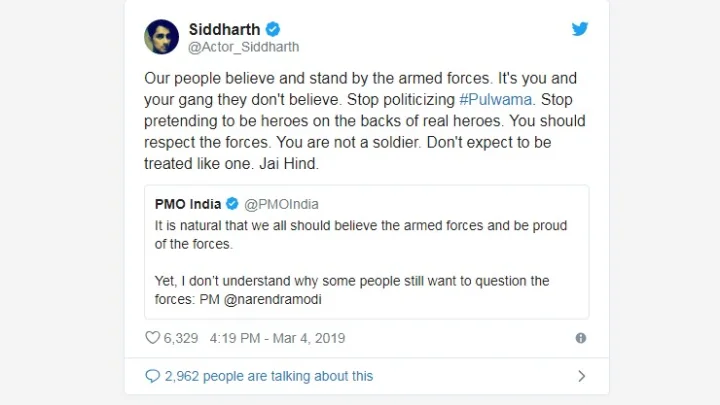This screenshot has width=720, height=405.
Task: Visit the @PMOIndia handle
Action: pos(281,204)
